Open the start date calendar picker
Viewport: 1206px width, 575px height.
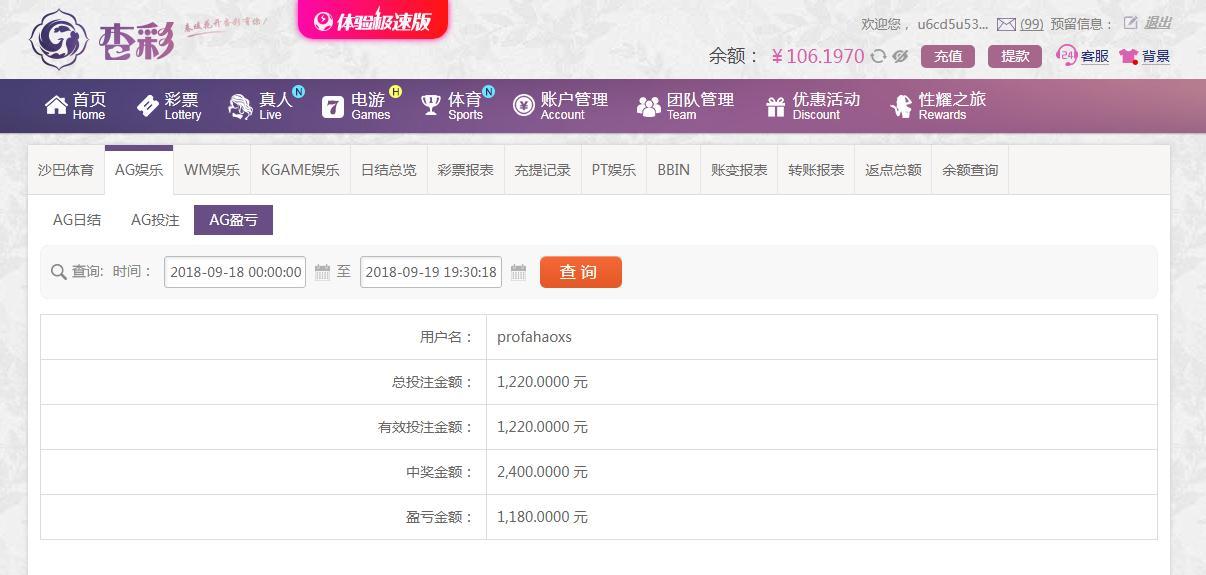[x=322, y=272]
